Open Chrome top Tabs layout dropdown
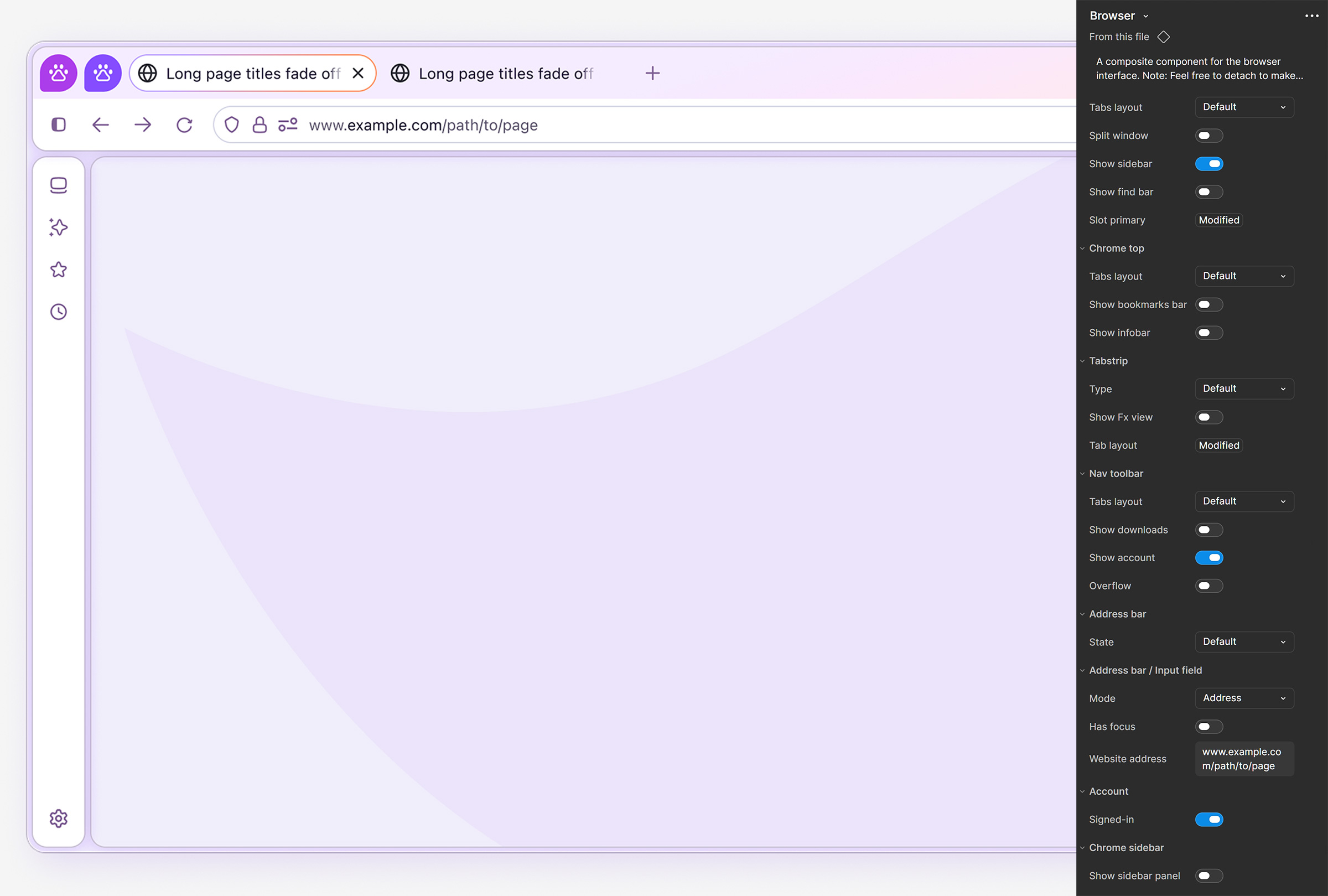1328x896 pixels. 1244,276
